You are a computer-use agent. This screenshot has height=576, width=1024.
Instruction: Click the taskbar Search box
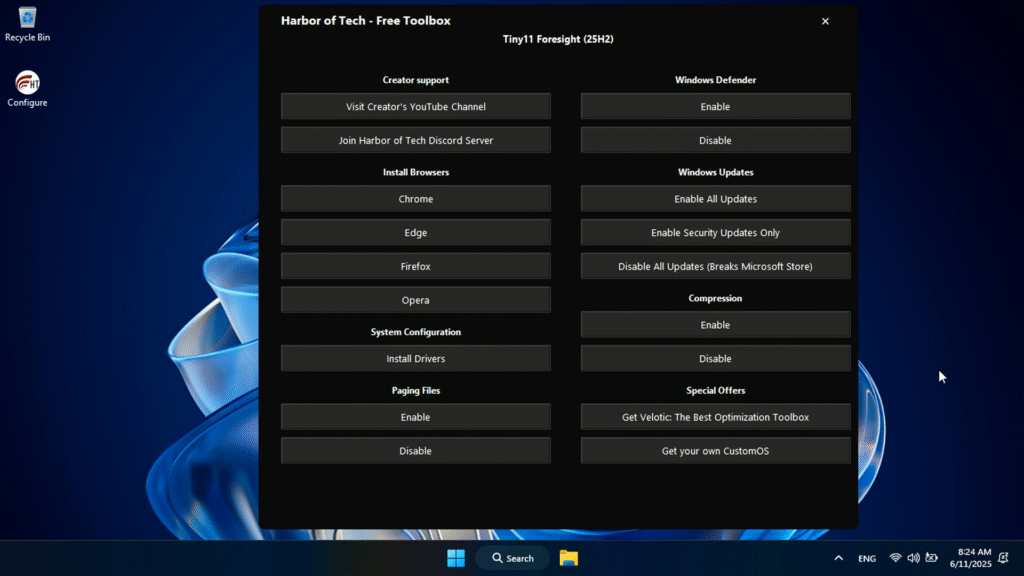(513, 558)
